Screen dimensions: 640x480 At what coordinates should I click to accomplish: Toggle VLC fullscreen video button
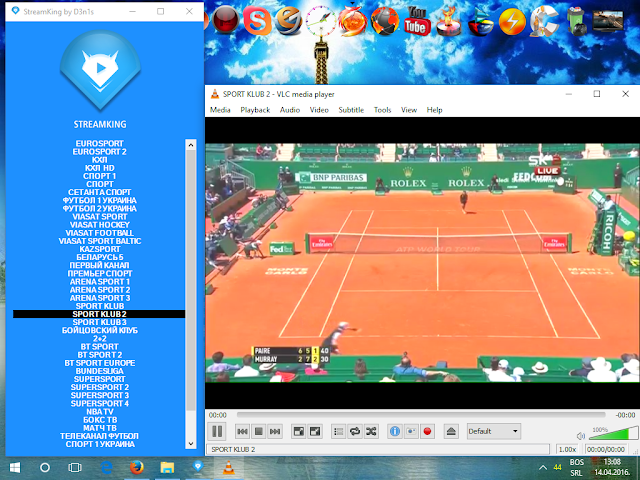(x=299, y=431)
